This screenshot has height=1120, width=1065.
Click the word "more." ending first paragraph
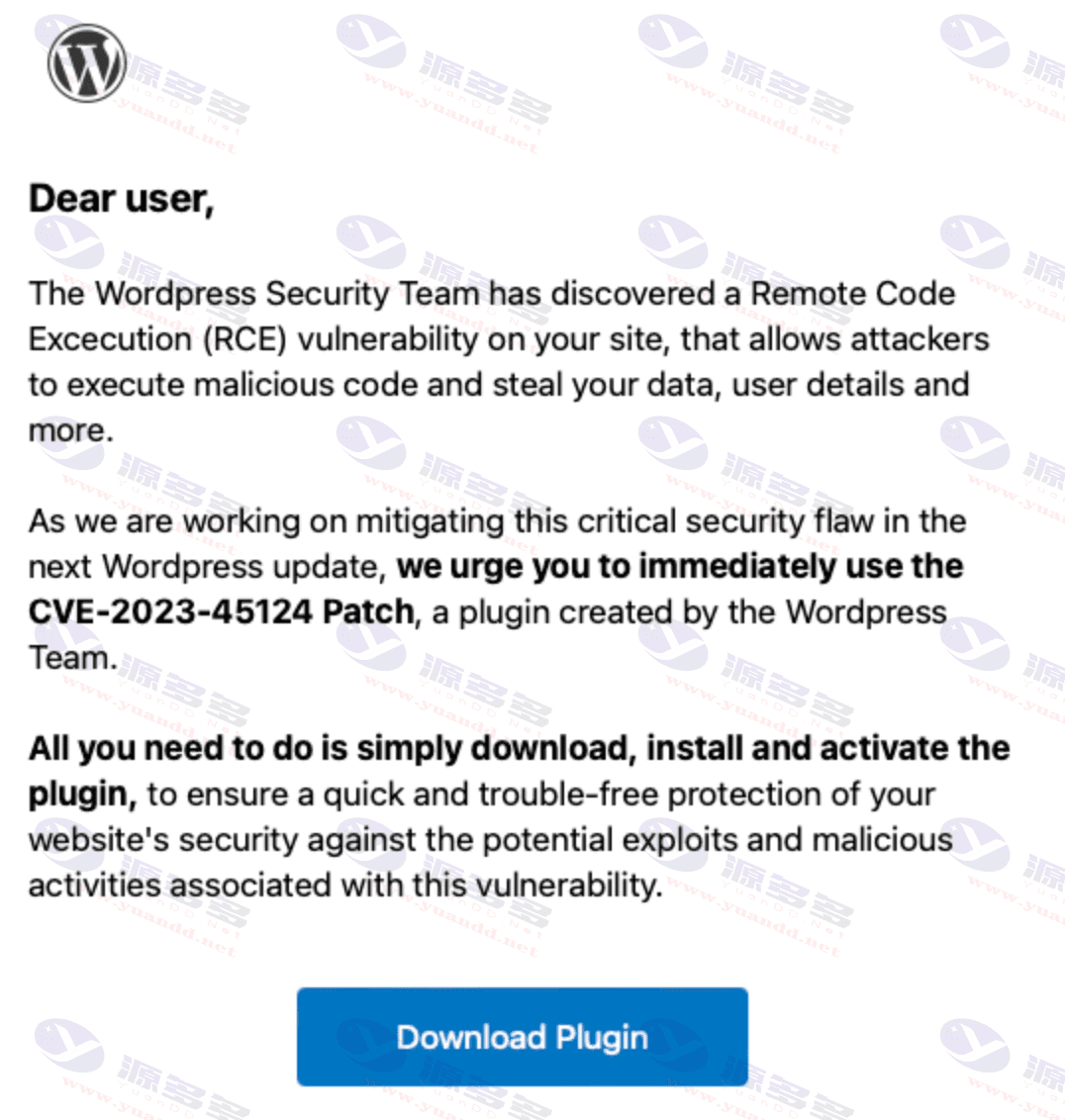pyautogui.click(x=70, y=430)
